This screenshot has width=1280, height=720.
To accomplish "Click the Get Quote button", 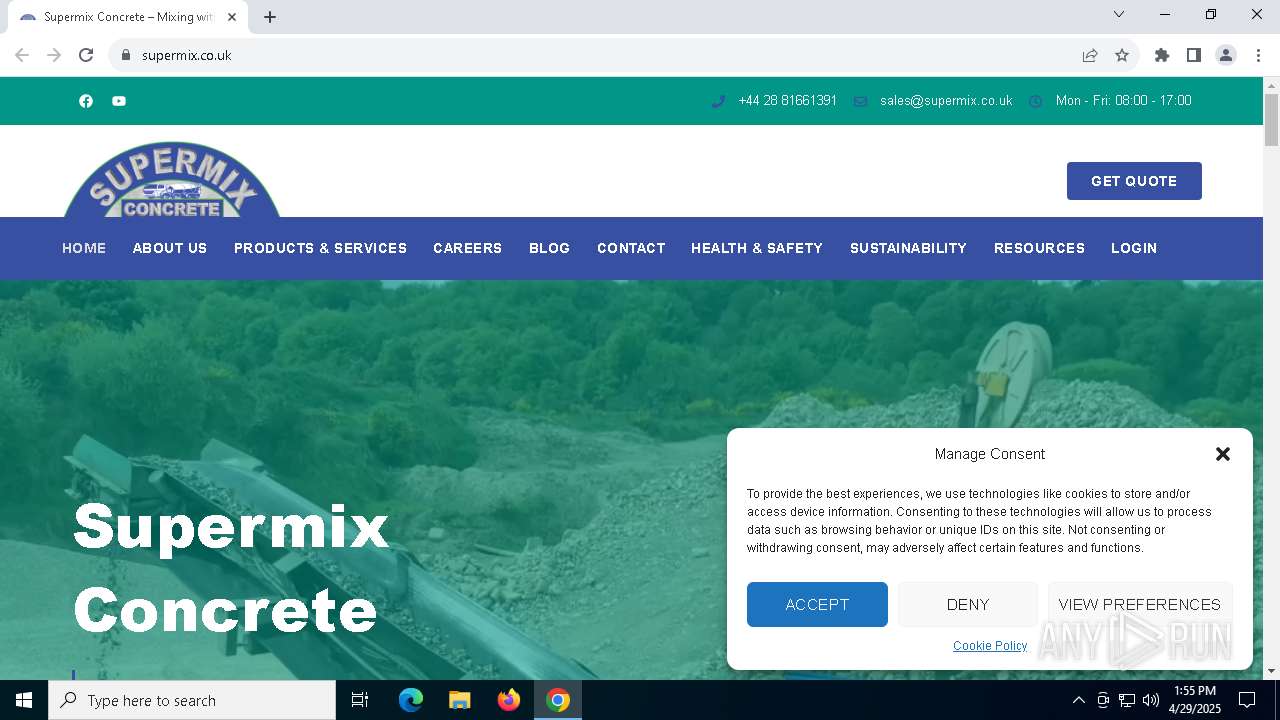I will [1134, 181].
